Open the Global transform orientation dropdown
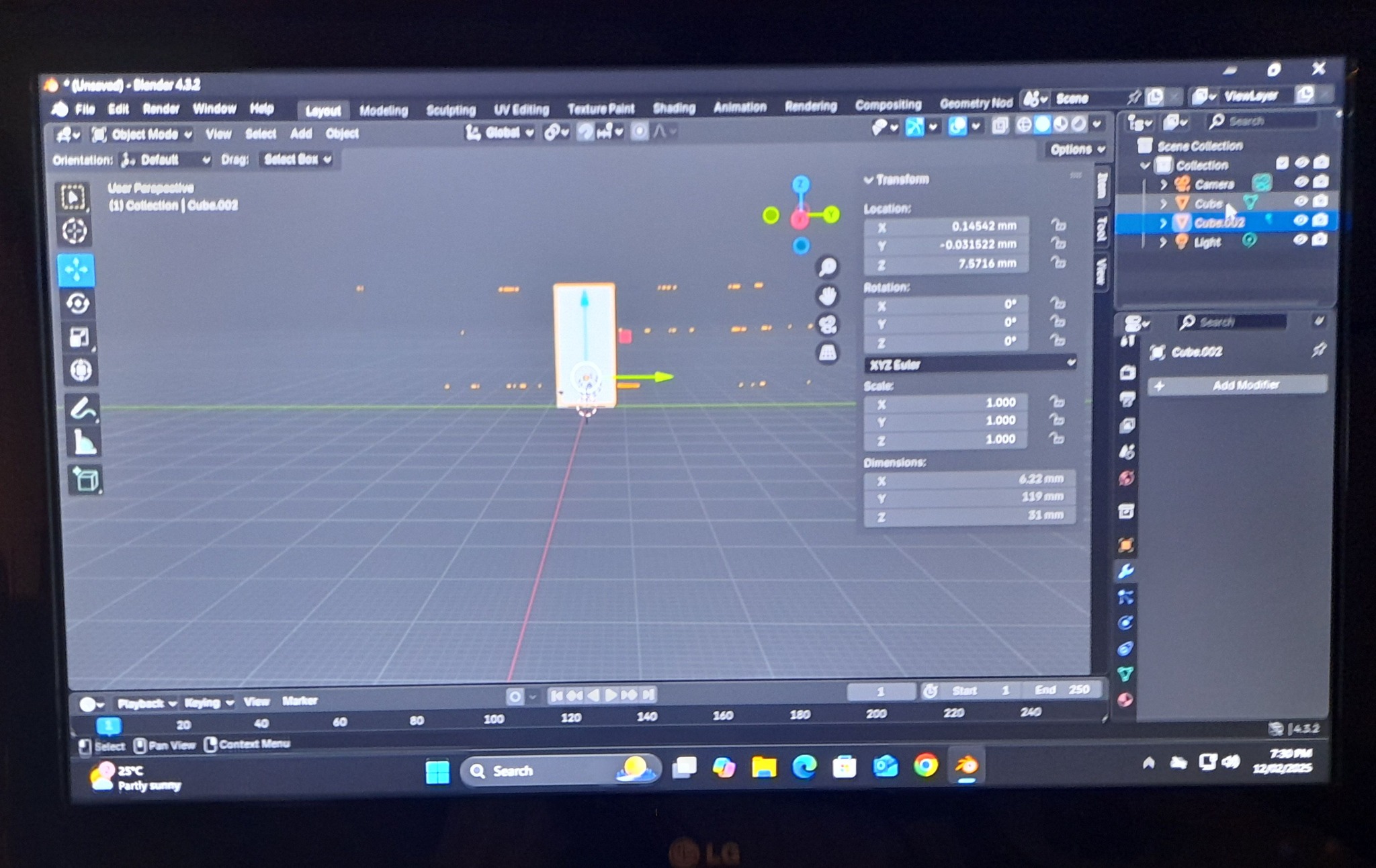Screen dimensions: 1376x868 pos(501,132)
